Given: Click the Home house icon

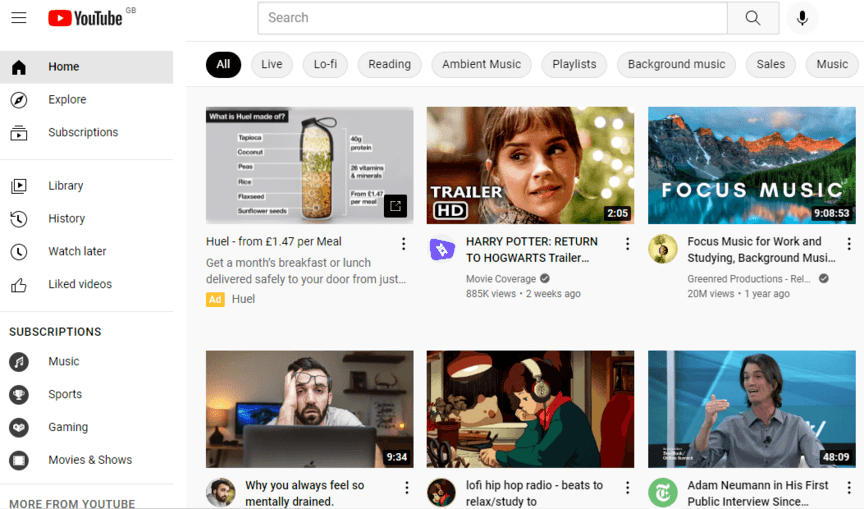Looking at the screenshot, I should tap(19, 67).
